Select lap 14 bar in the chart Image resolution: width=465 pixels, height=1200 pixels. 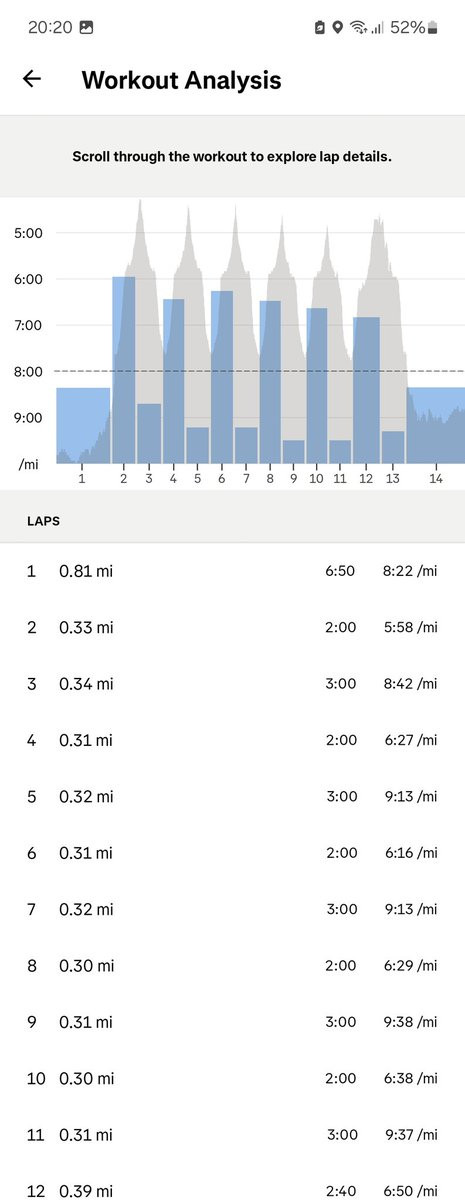pos(436,425)
